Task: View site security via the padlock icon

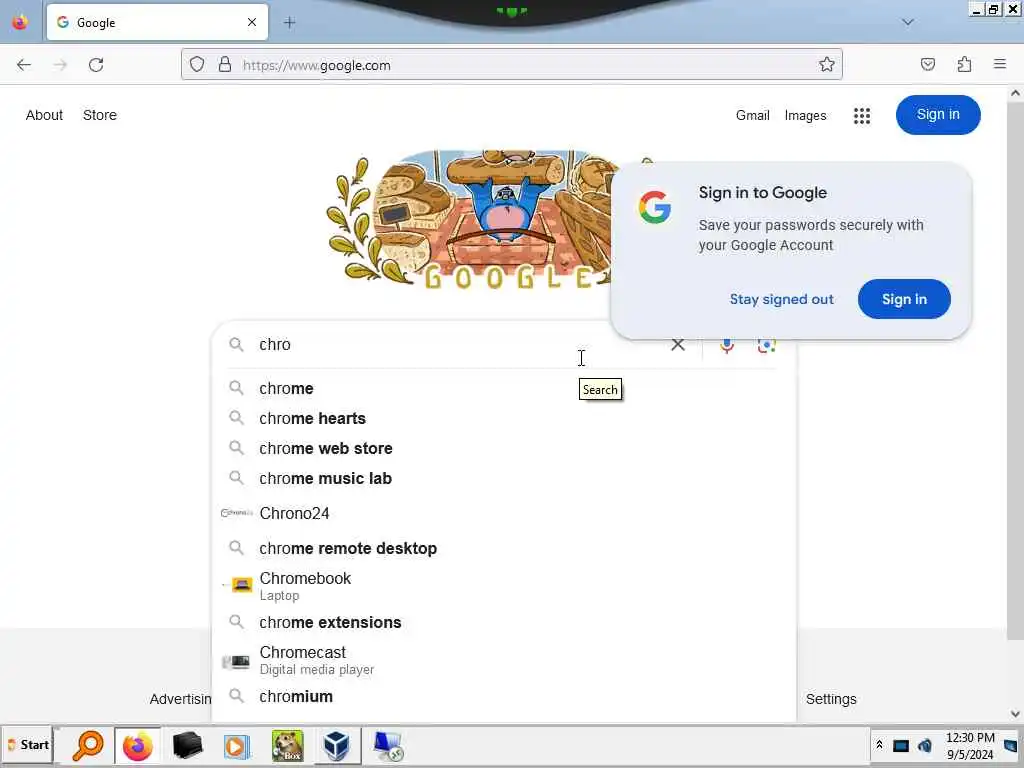Action: (225, 65)
